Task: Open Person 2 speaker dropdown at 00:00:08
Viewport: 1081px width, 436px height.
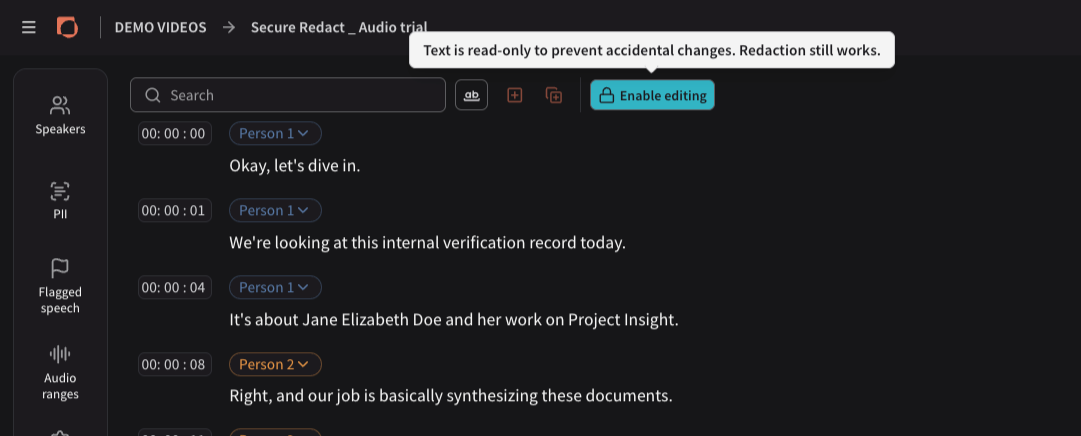Action: click(x=275, y=364)
